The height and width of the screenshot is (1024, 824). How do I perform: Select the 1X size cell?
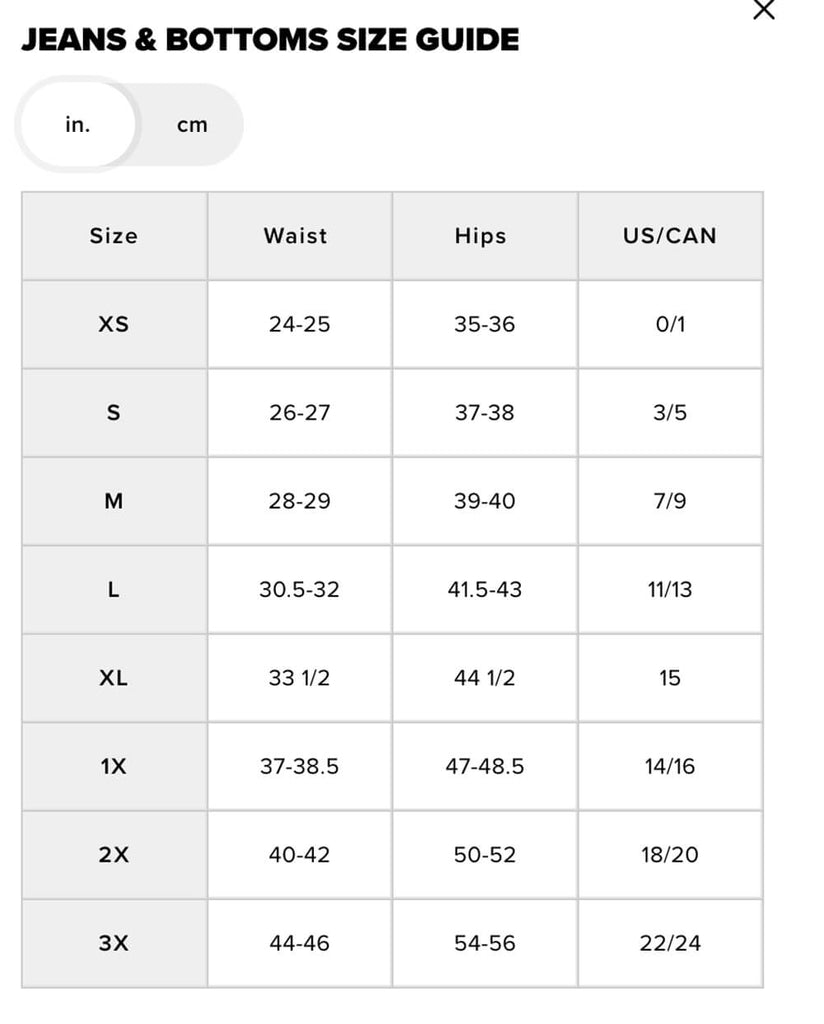[113, 766]
